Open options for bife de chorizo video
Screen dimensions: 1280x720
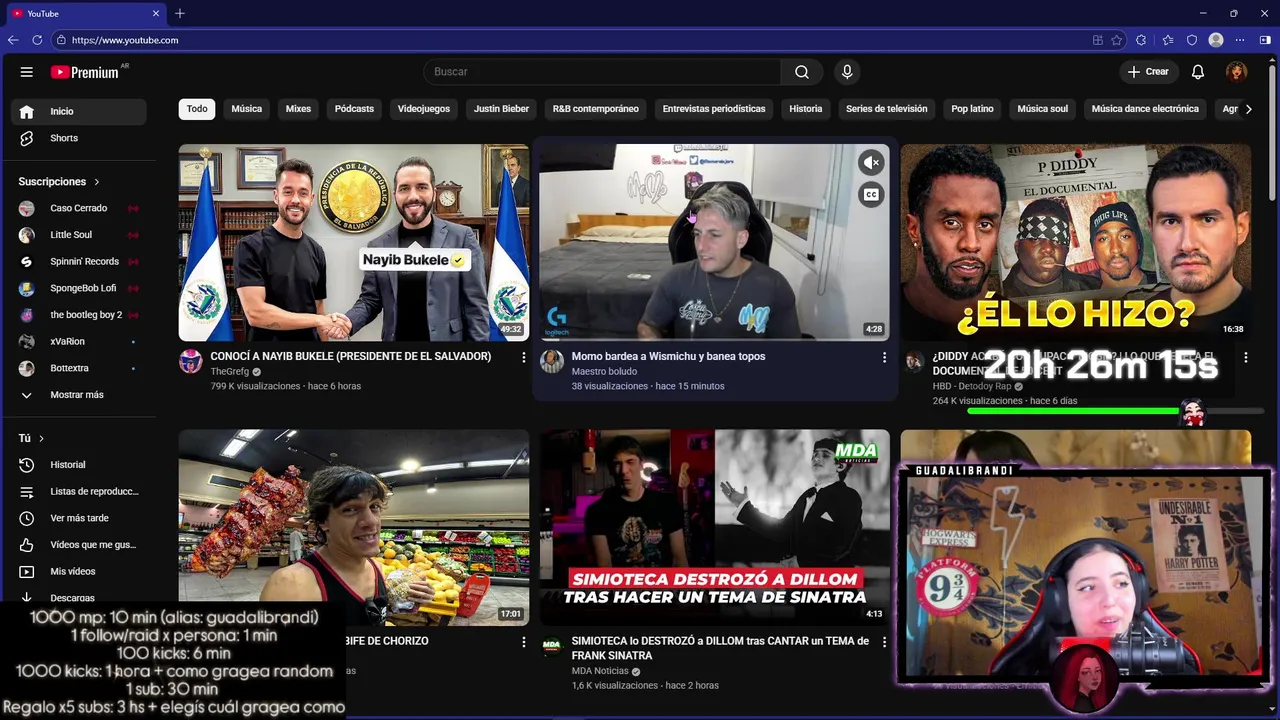click(523, 642)
